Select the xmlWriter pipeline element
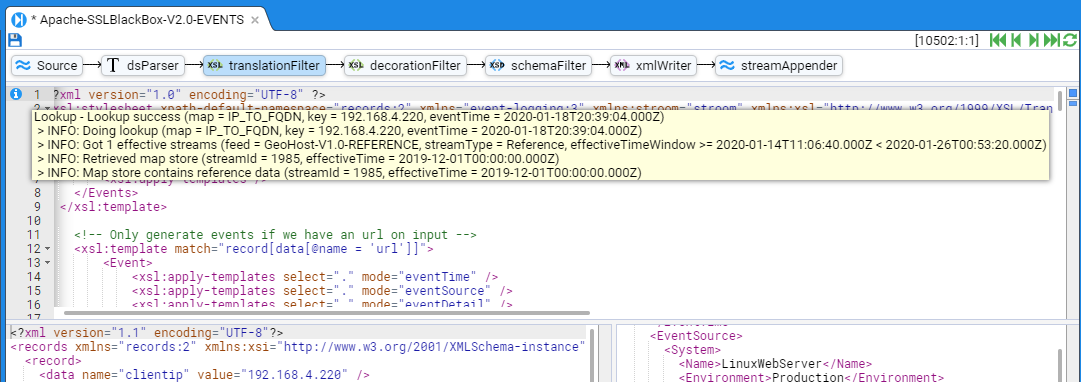The width and height of the screenshot is (1081, 382). (654, 66)
